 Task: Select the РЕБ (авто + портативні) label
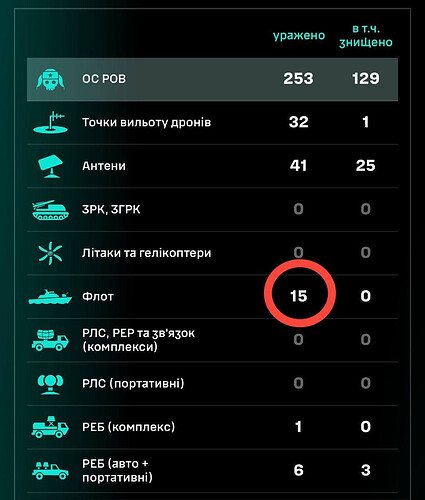[x=117, y=470]
